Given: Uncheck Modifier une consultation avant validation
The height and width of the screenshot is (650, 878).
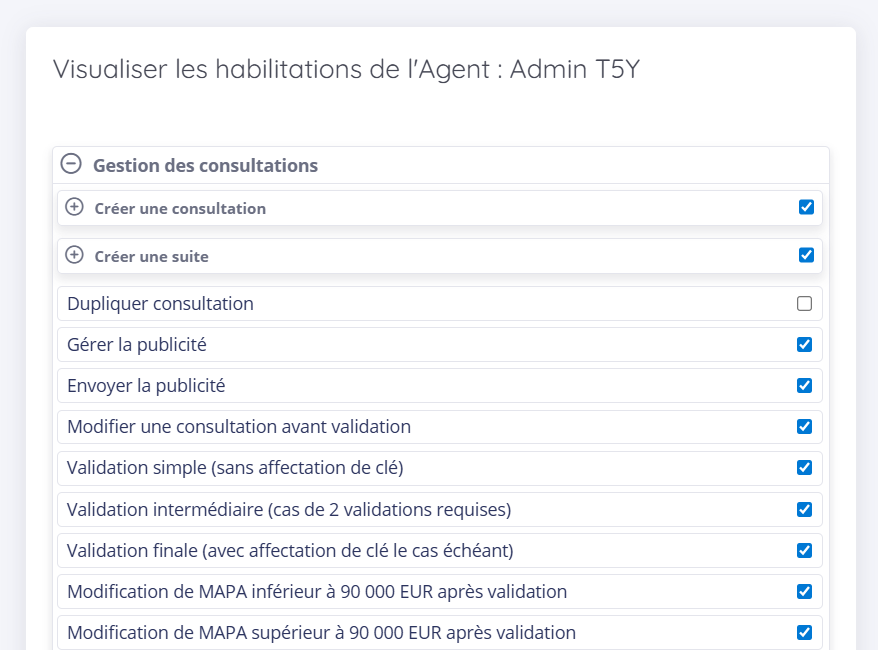Looking at the screenshot, I should coord(804,427).
